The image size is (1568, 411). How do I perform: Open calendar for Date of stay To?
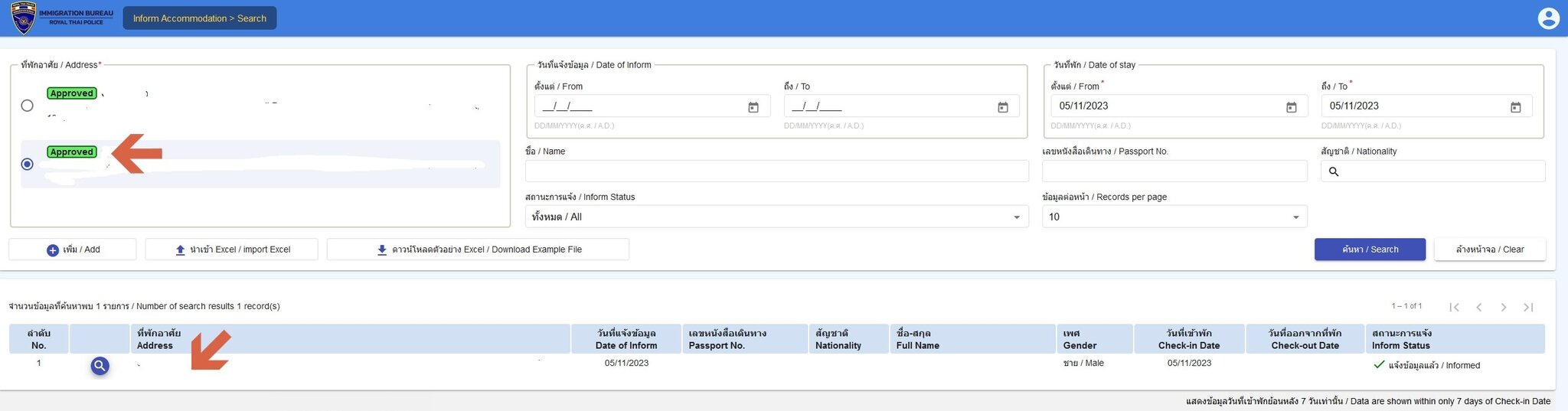1515,107
